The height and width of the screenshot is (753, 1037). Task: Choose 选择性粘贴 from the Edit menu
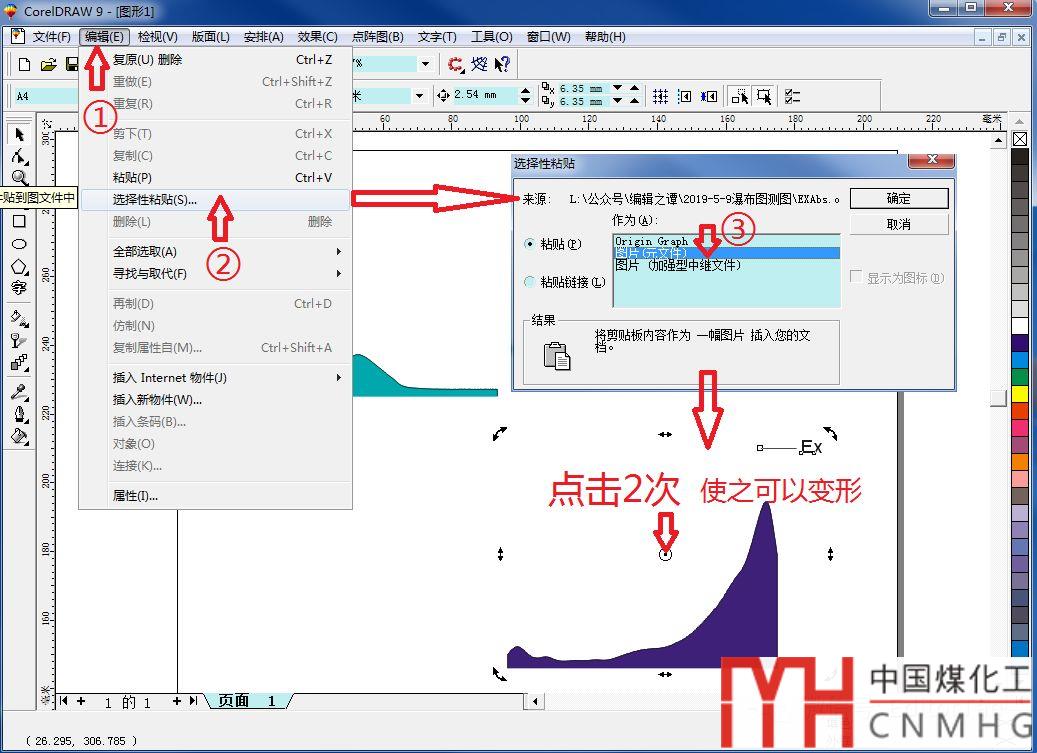pos(155,200)
